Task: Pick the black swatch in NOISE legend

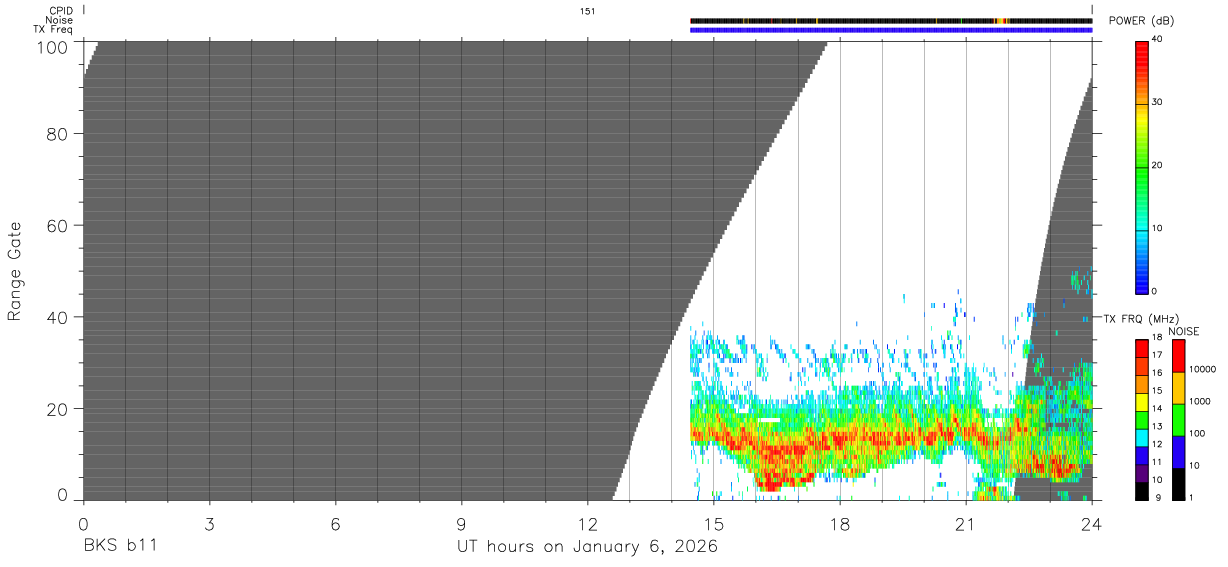Action: [x=1179, y=484]
